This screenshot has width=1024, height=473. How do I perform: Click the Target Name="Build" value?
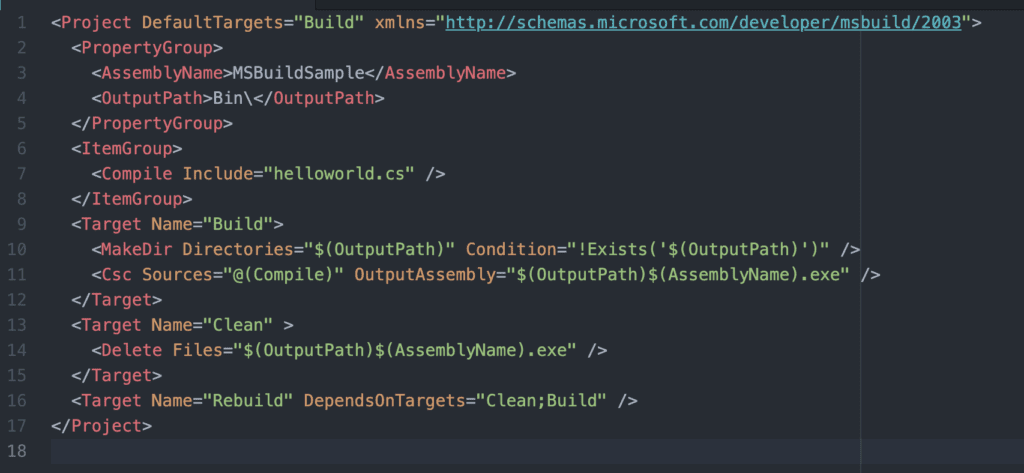click(238, 224)
